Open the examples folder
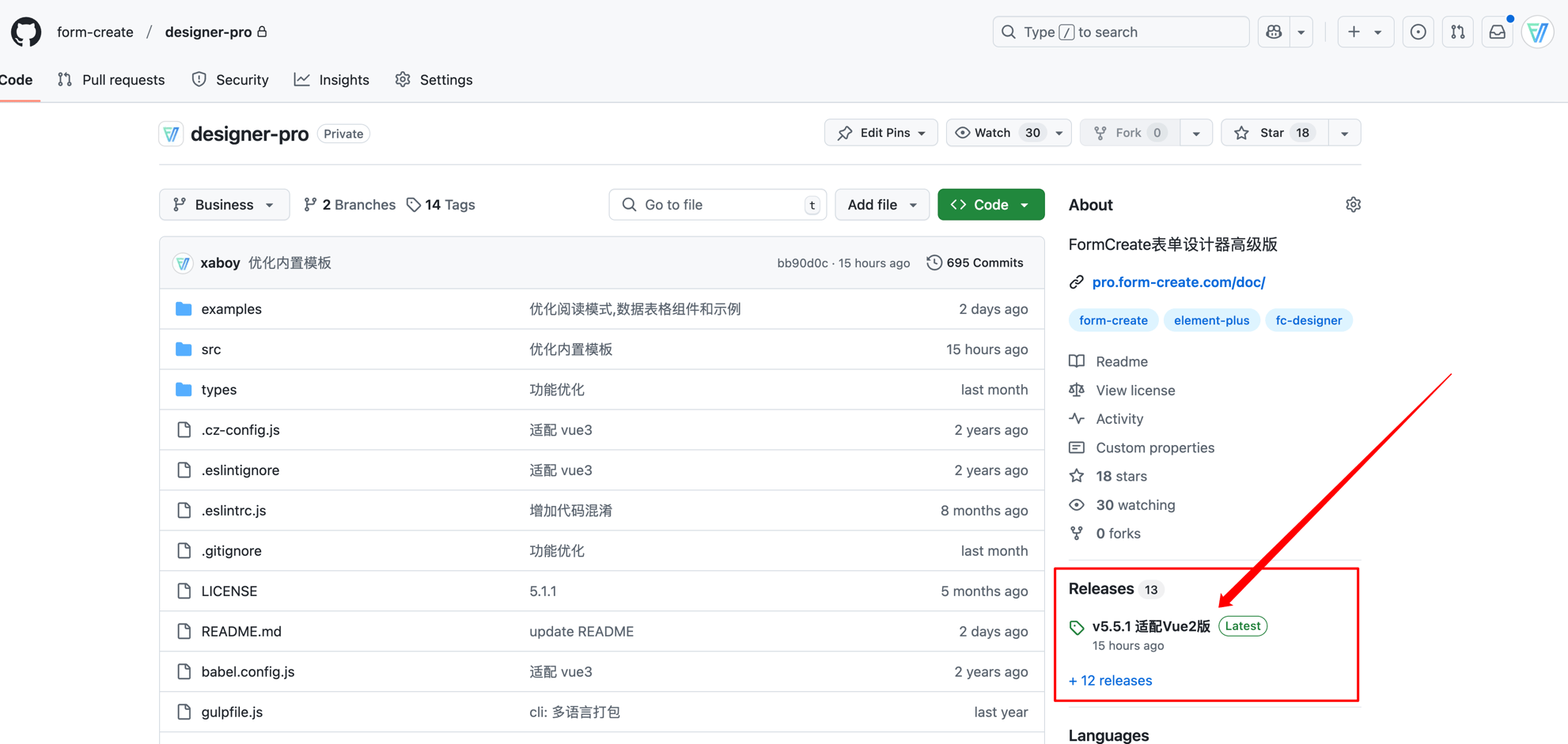The height and width of the screenshot is (744, 1568). (231, 309)
